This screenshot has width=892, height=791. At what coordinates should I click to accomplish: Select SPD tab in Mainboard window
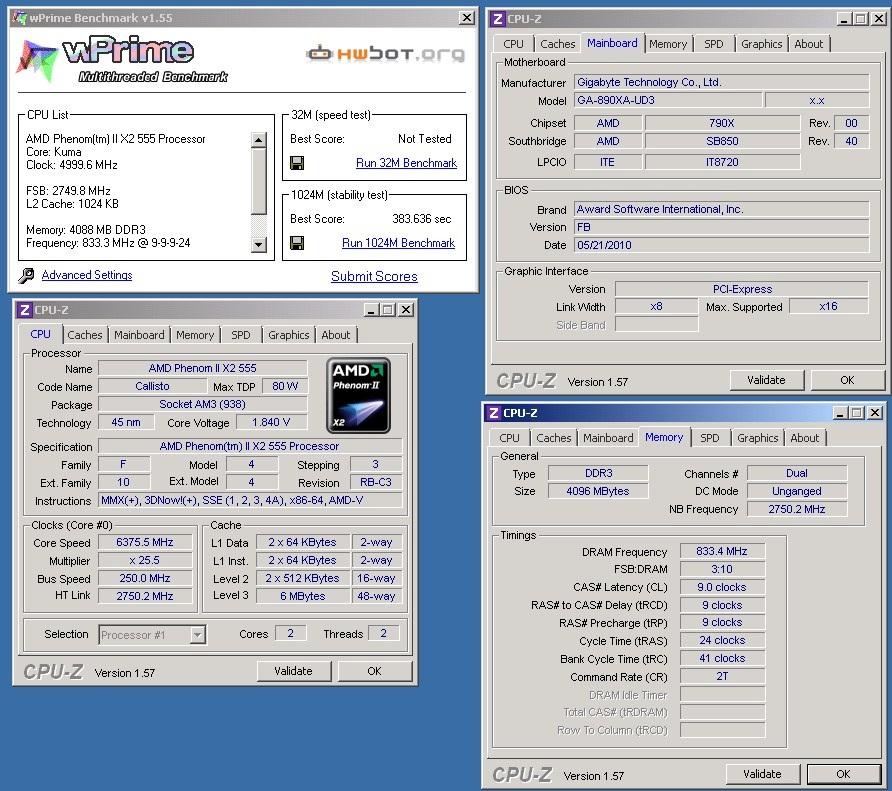(713, 44)
